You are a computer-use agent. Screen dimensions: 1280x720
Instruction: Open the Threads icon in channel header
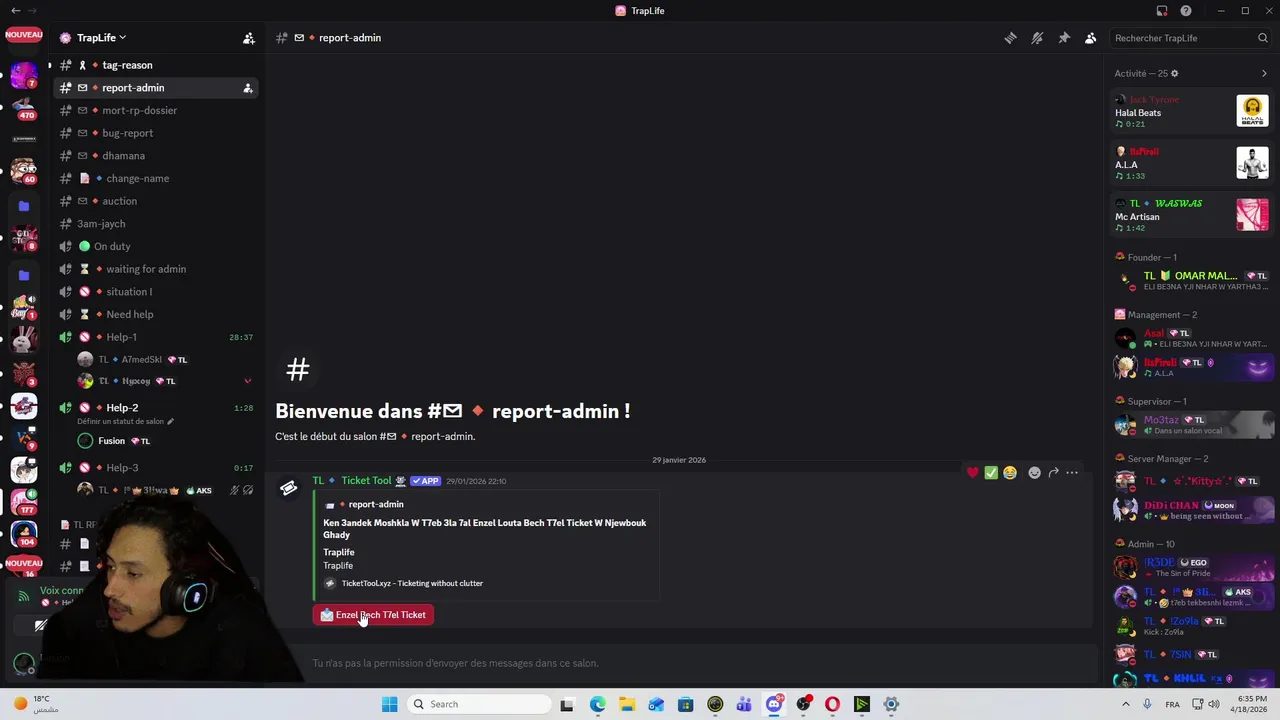[1010, 38]
